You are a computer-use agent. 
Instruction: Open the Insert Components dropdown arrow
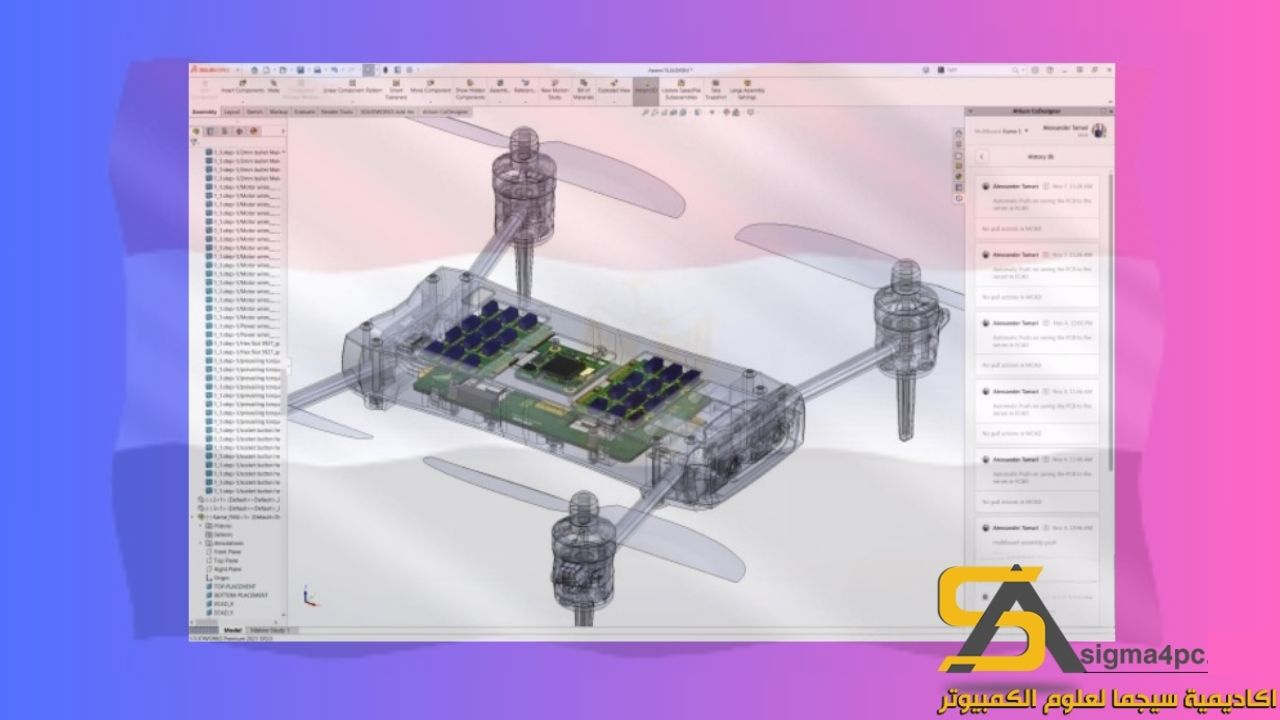click(242, 101)
